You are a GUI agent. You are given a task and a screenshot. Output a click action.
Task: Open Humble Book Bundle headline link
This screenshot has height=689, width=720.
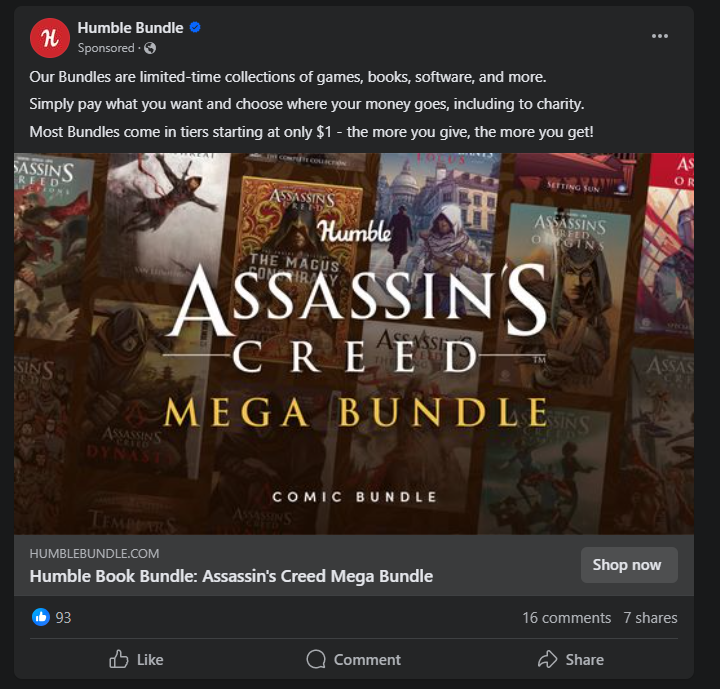pos(231,576)
